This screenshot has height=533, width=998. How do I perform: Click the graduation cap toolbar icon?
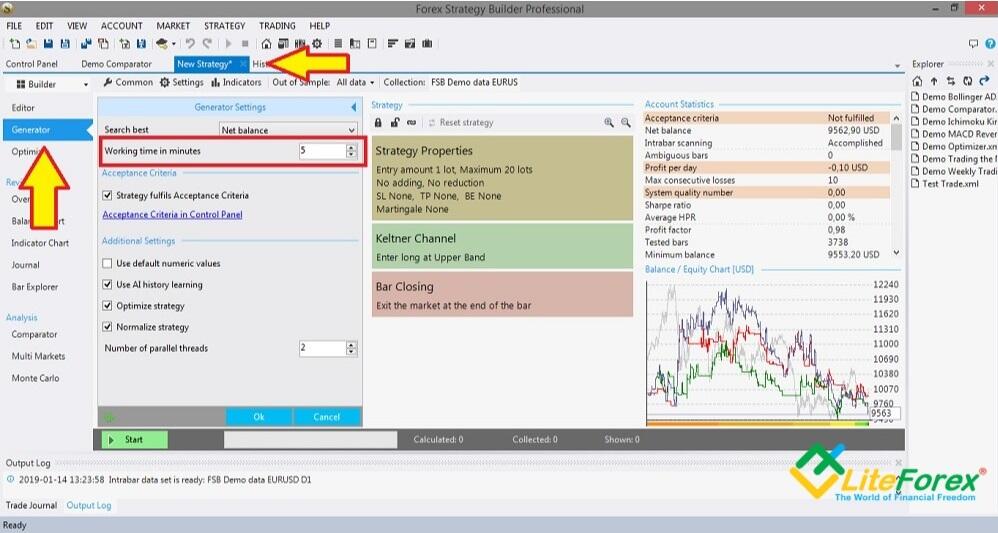coord(162,44)
